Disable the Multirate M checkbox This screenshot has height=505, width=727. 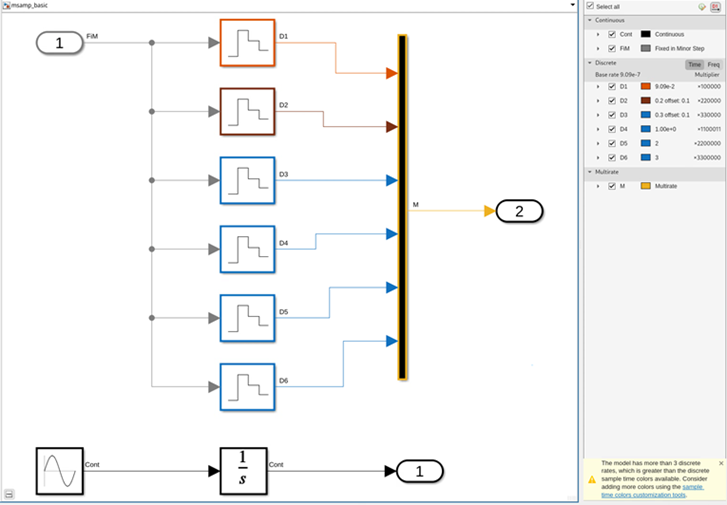click(x=612, y=185)
